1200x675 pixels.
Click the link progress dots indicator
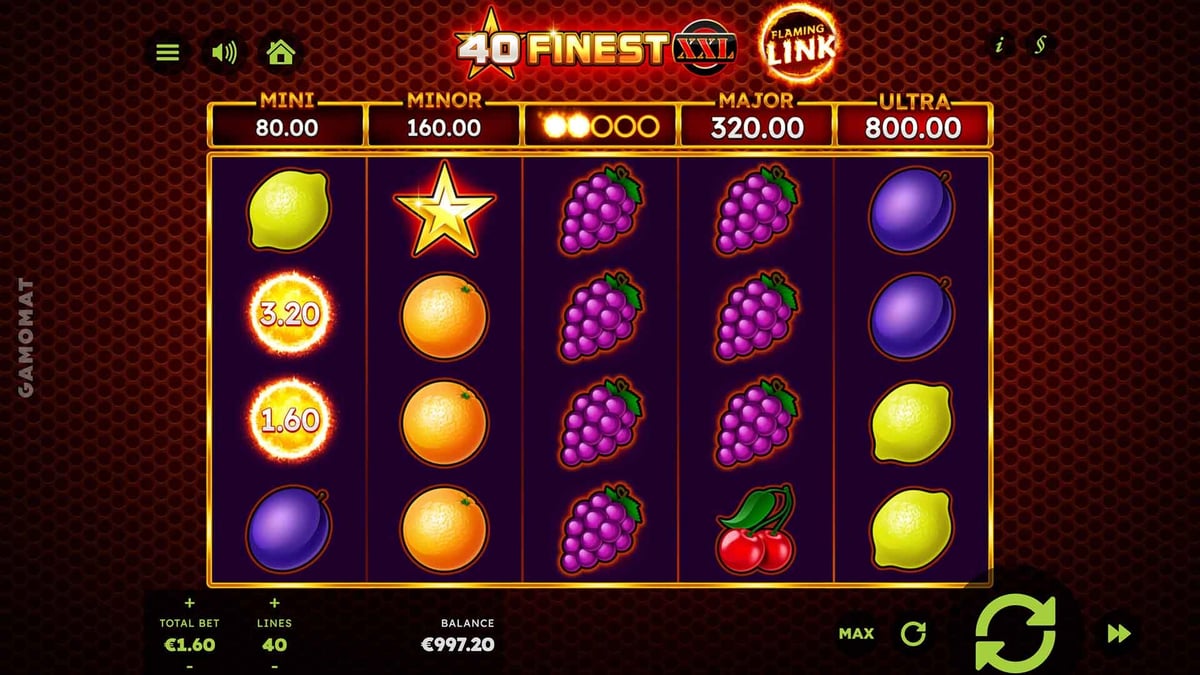(x=600, y=126)
